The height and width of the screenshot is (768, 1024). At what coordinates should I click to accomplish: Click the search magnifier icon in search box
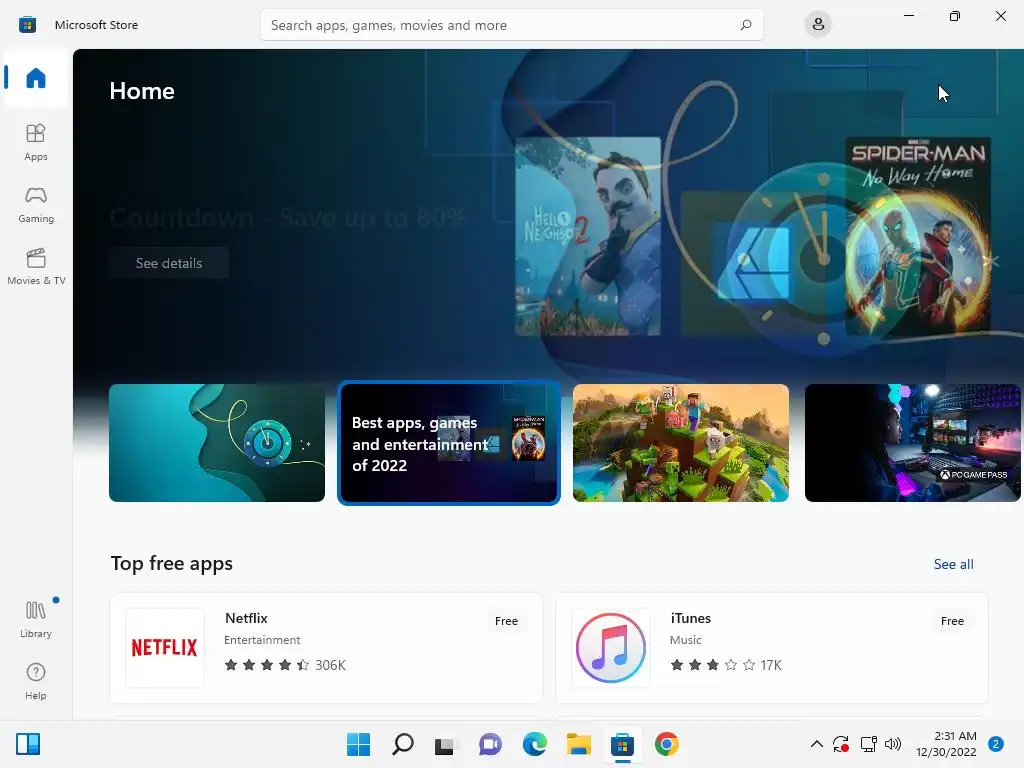746,25
